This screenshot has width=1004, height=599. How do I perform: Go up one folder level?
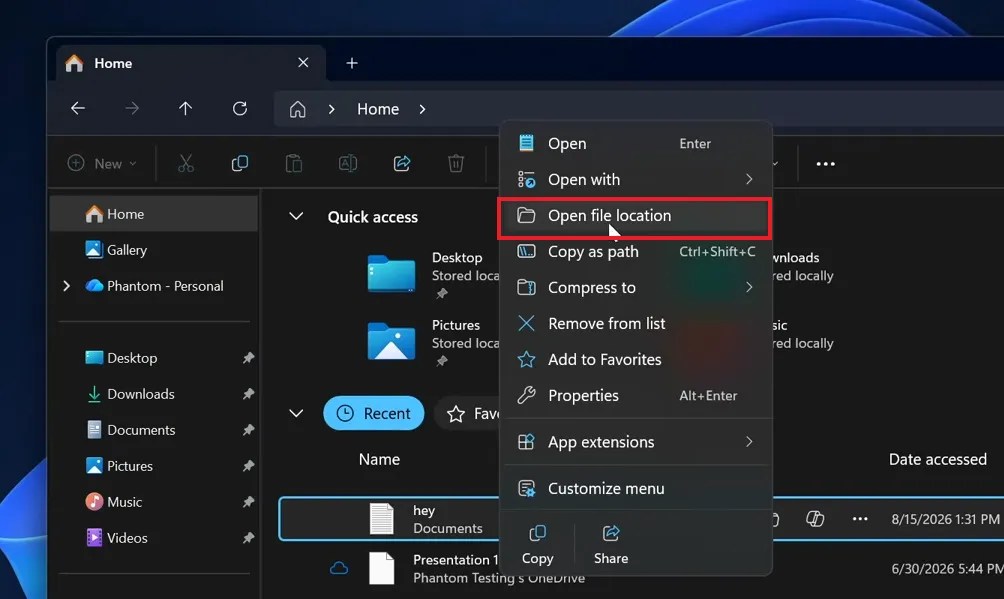tap(186, 109)
